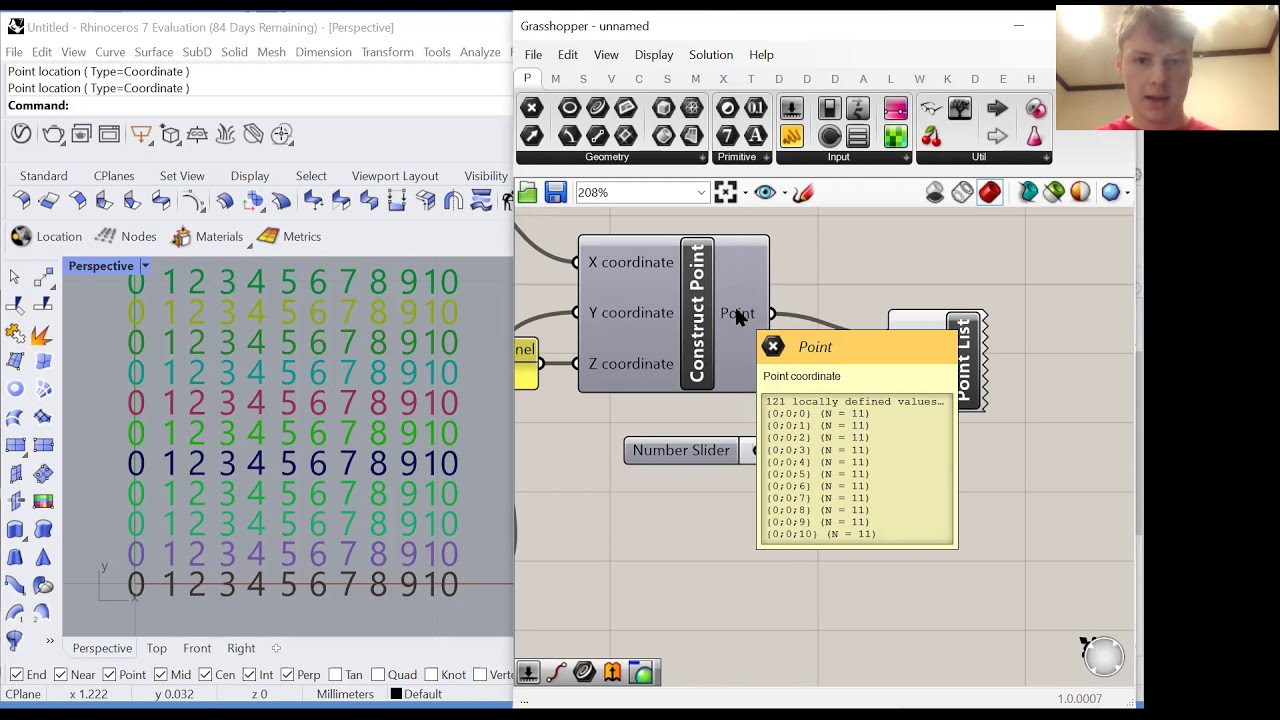Click the Location globe icon
This screenshot has height=720, width=1280.
21,237
